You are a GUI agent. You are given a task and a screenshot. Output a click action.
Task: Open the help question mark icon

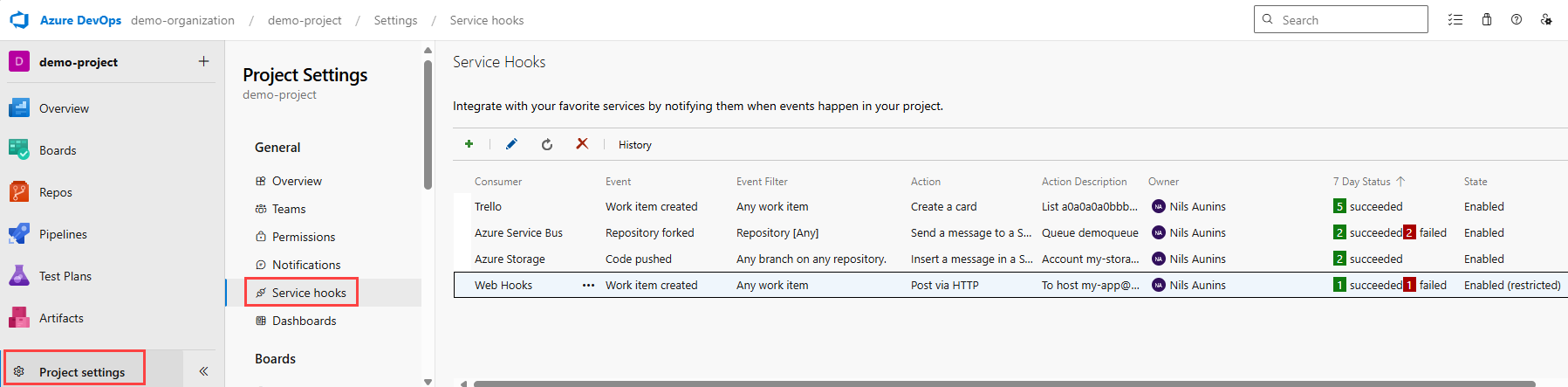pos(1517,19)
